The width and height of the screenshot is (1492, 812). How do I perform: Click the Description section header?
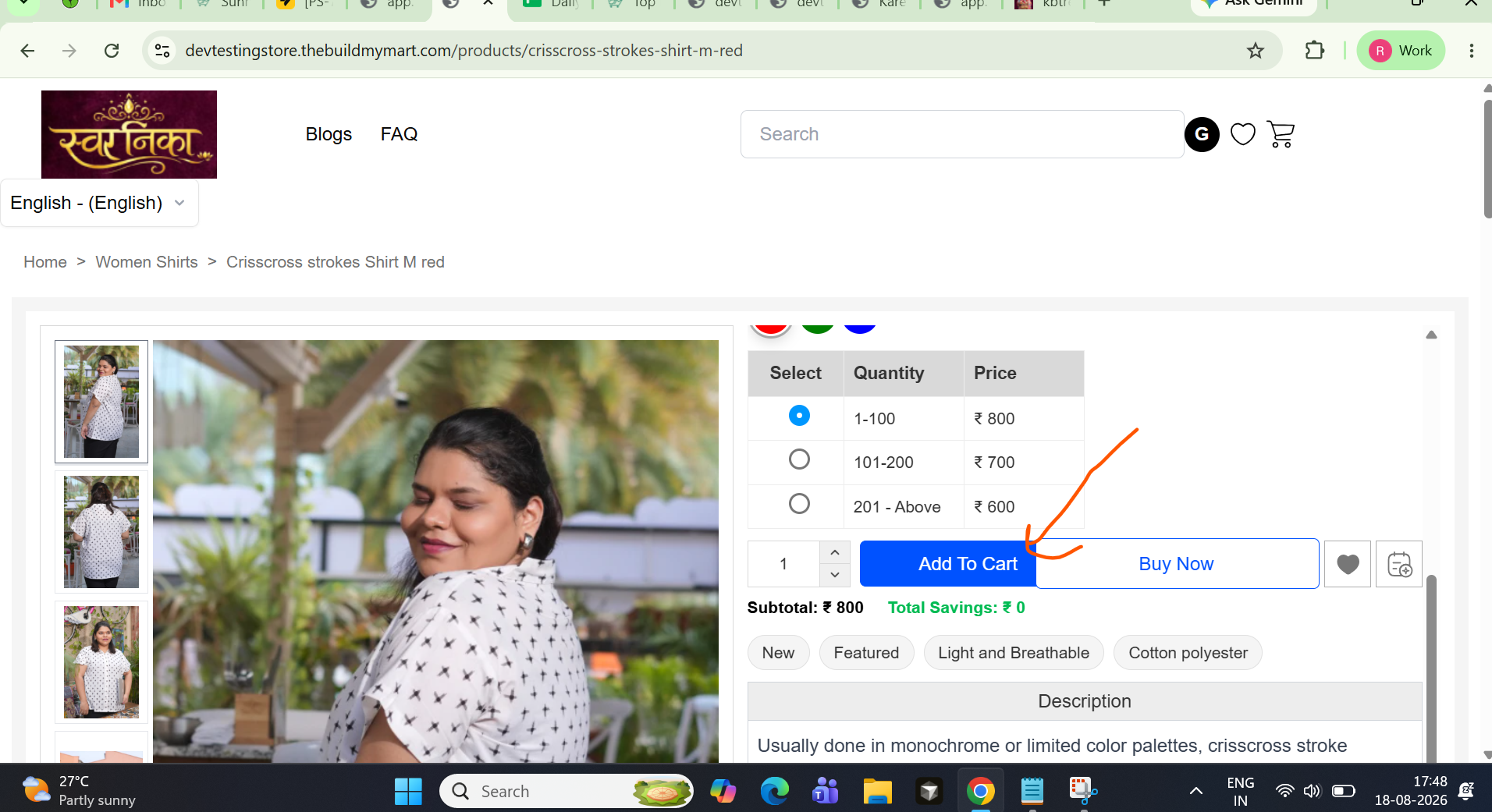point(1085,701)
